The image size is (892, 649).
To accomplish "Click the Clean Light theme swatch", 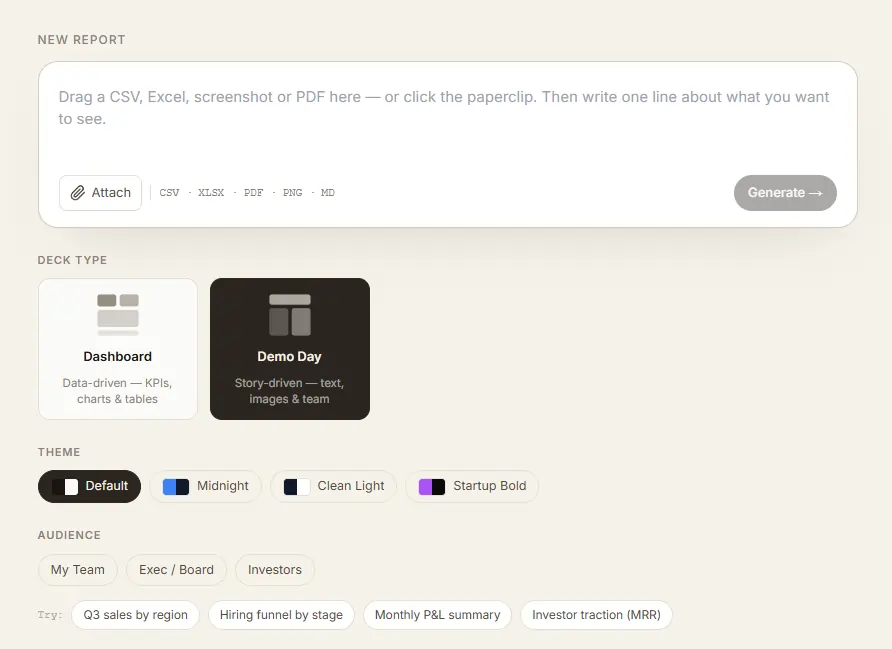I will point(296,487).
